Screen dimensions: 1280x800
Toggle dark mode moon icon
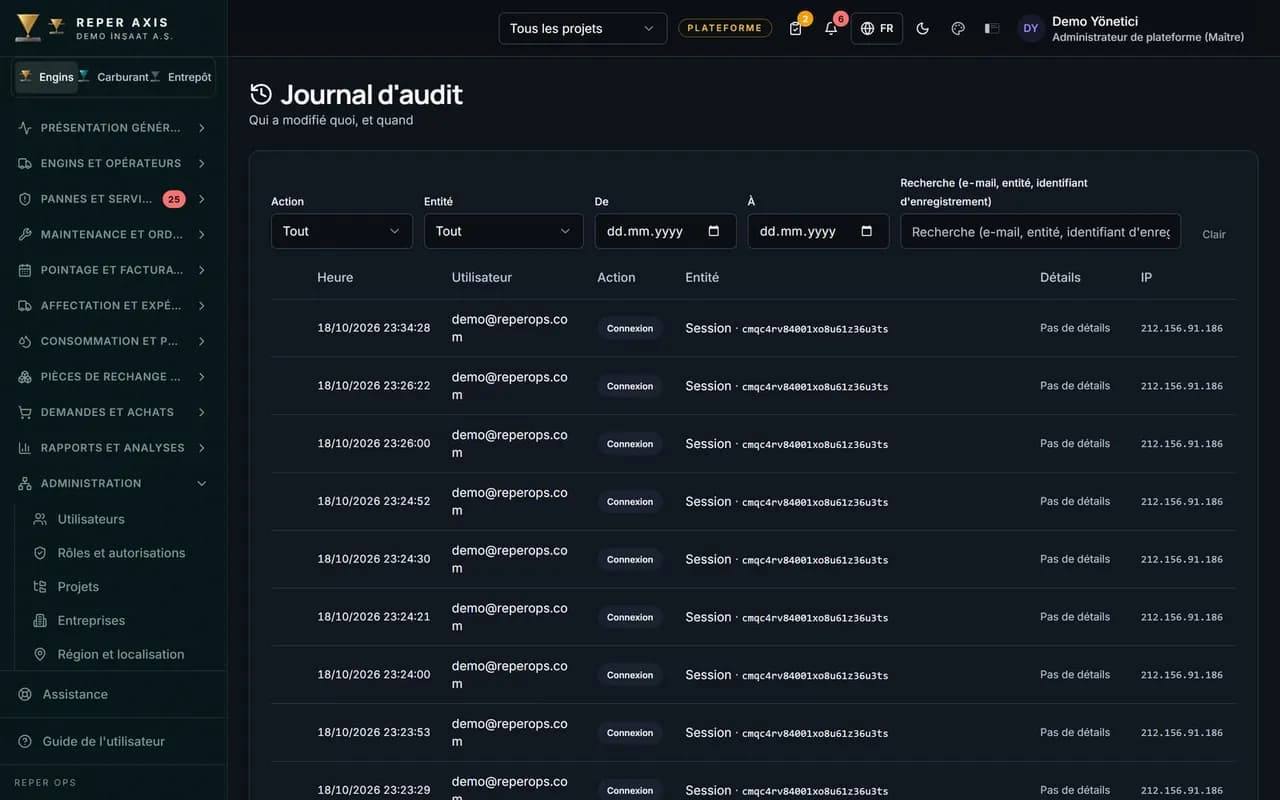pos(923,28)
